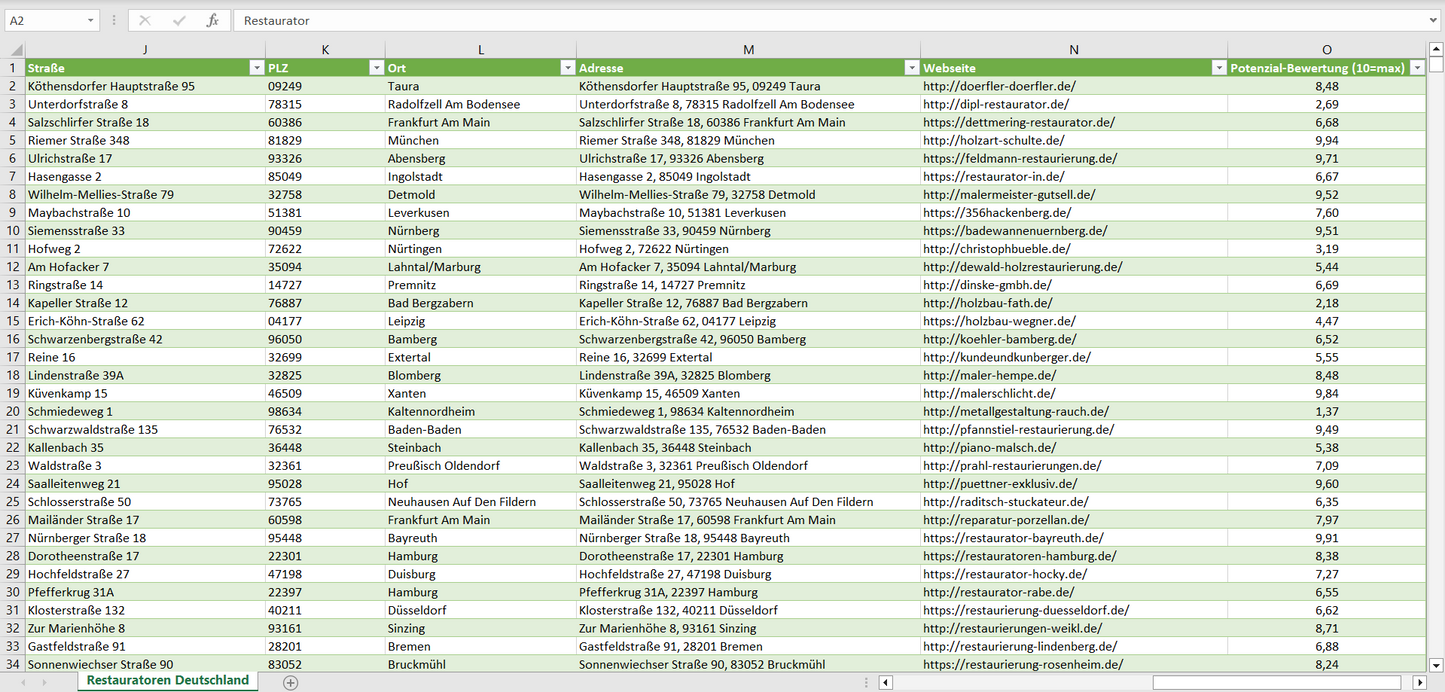Open the Straße column filter dropdown
The image size is (1445, 692).
pyautogui.click(x=255, y=68)
